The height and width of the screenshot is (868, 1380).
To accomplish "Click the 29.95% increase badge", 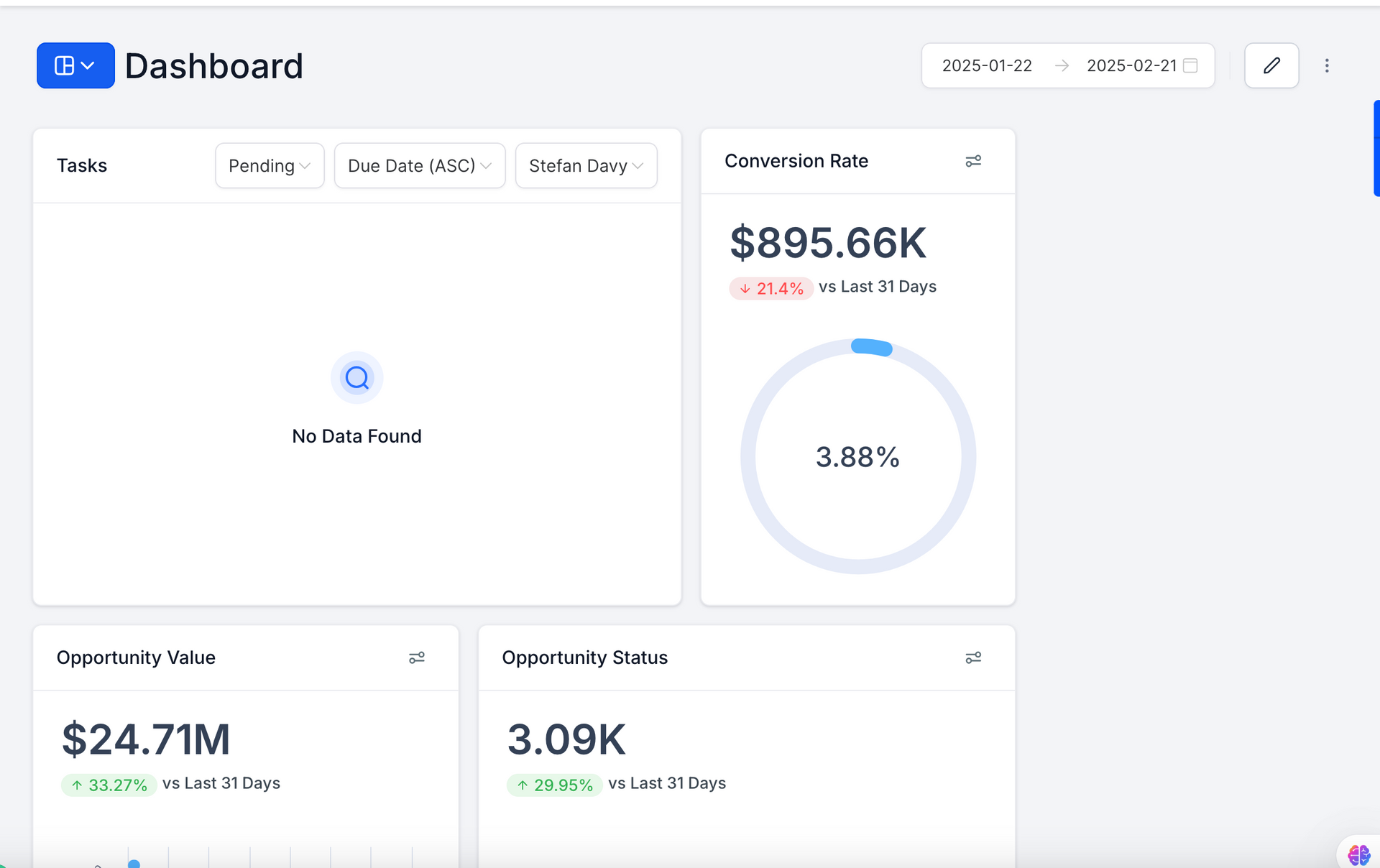I will (x=555, y=785).
